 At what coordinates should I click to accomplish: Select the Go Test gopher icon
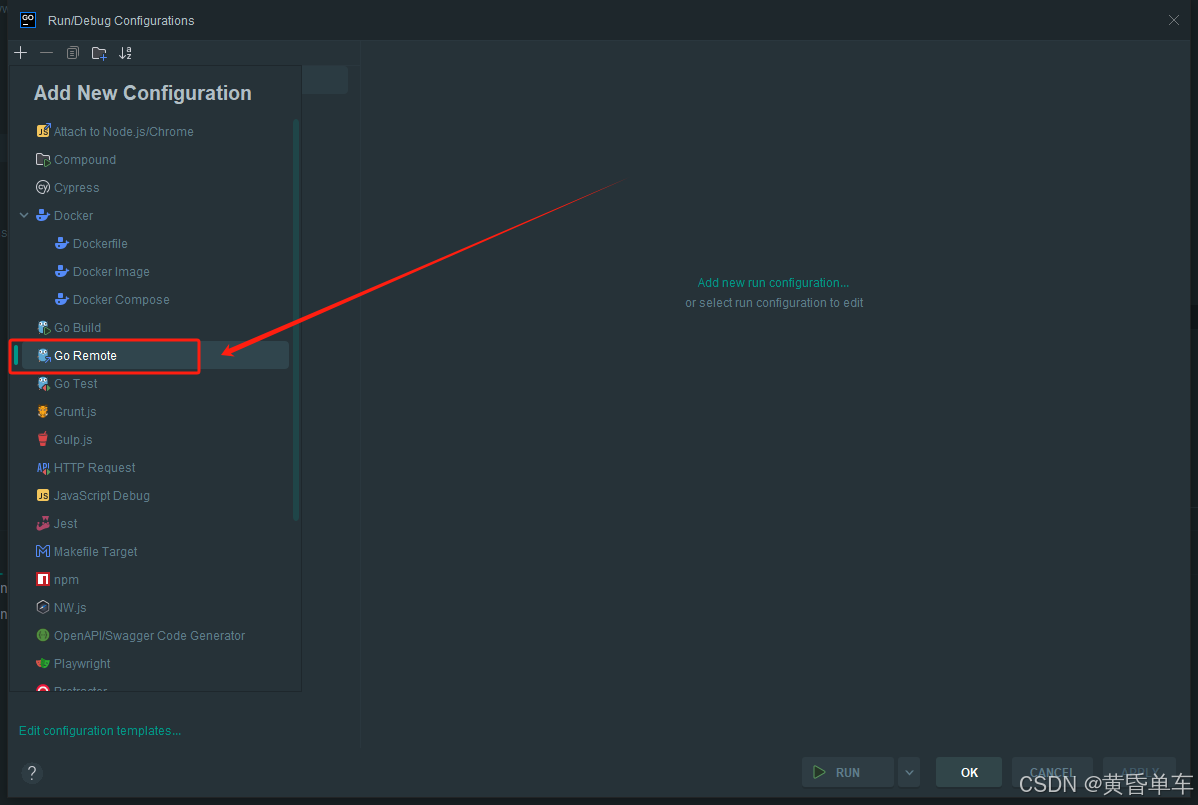(x=43, y=383)
